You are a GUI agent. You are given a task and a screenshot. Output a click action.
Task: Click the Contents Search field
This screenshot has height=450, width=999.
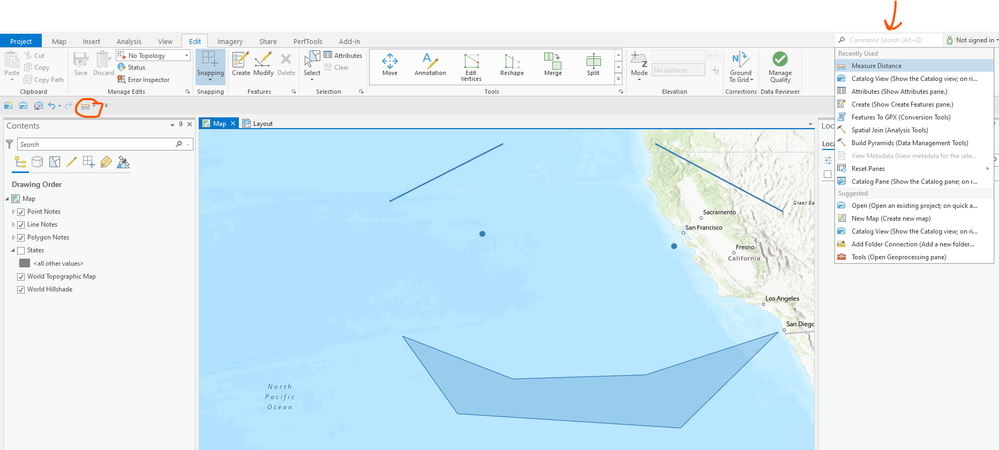(x=104, y=145)
